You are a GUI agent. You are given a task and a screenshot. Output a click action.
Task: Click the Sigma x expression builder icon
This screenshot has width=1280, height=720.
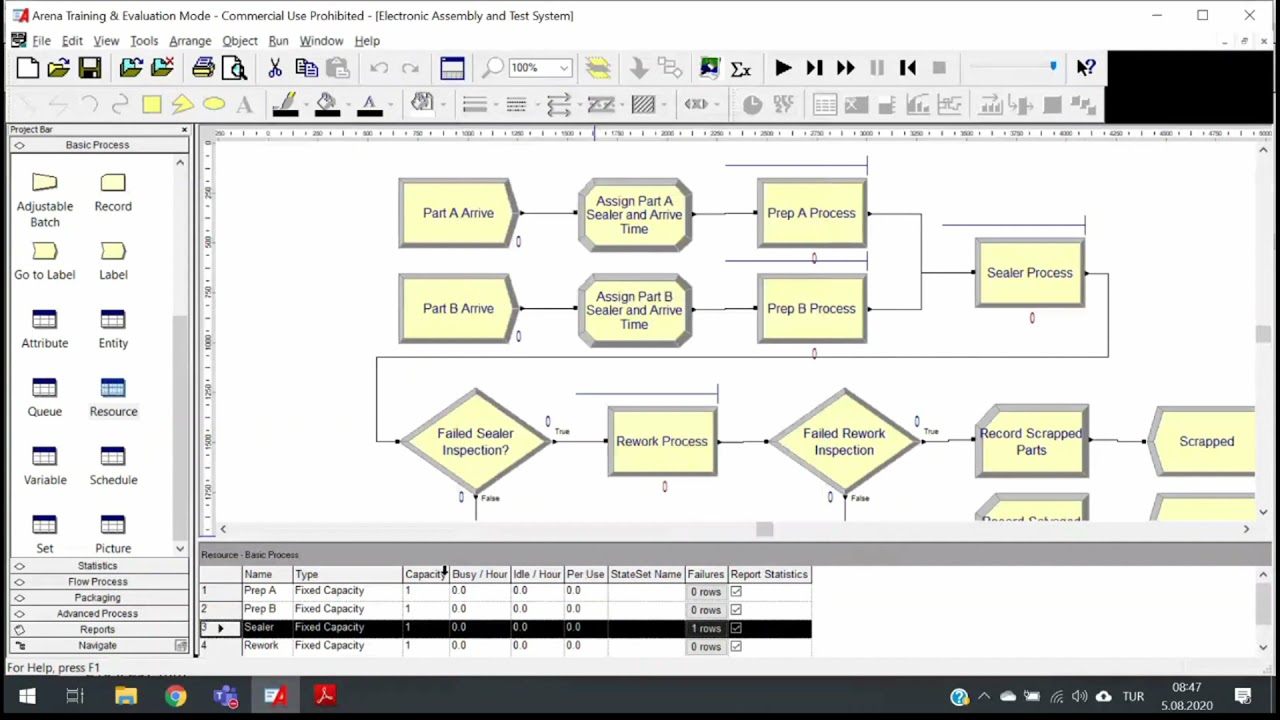click(741, 68)
